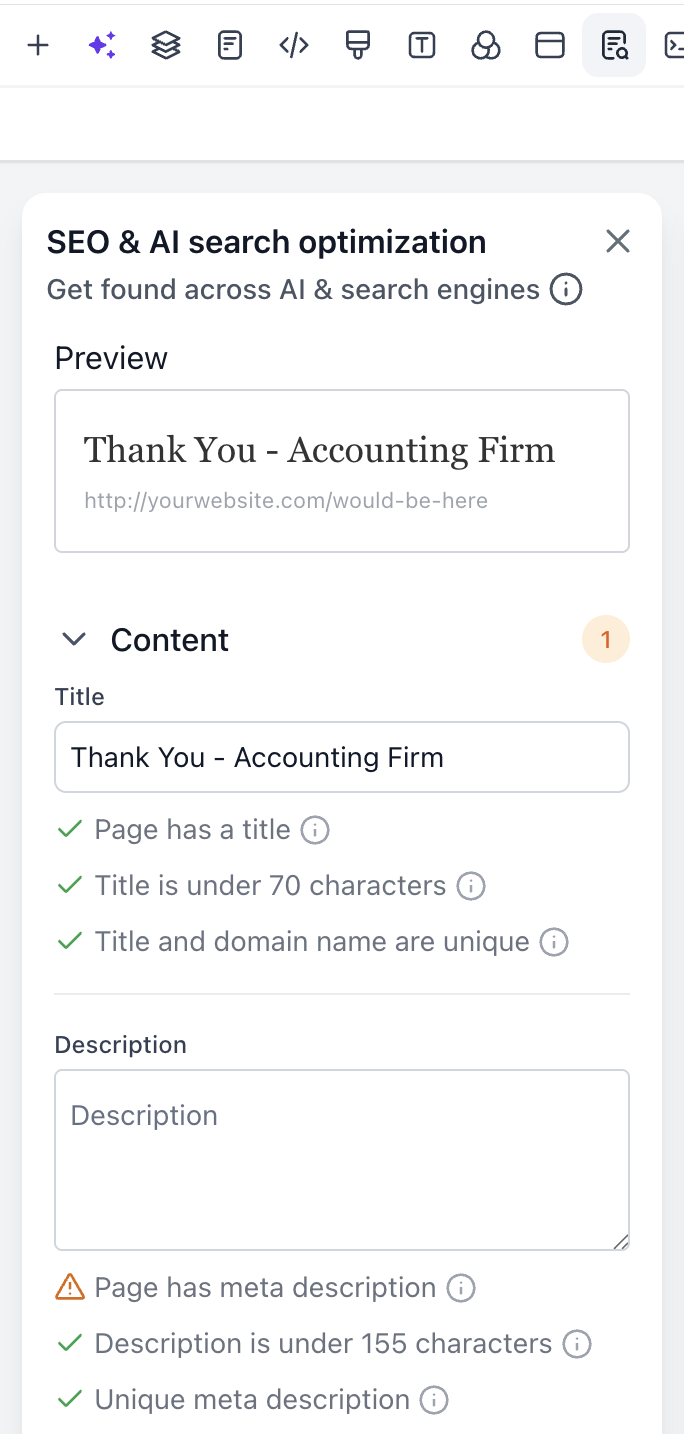Open the AI assistant sparkle icon
The width and height of the screenshot is (684, 1434).
(x=101, y=45)
